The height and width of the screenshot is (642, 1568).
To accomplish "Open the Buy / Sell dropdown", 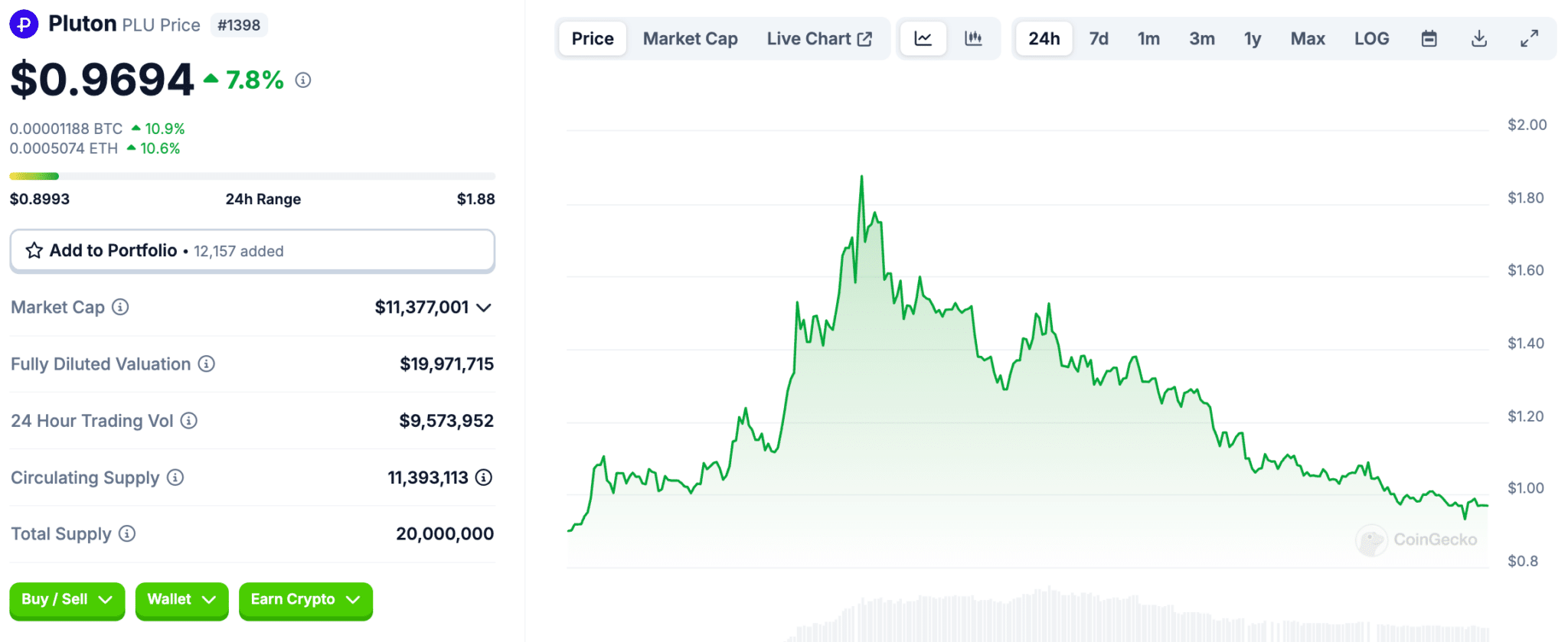I will pyautogui.click(x=67, y=600).
